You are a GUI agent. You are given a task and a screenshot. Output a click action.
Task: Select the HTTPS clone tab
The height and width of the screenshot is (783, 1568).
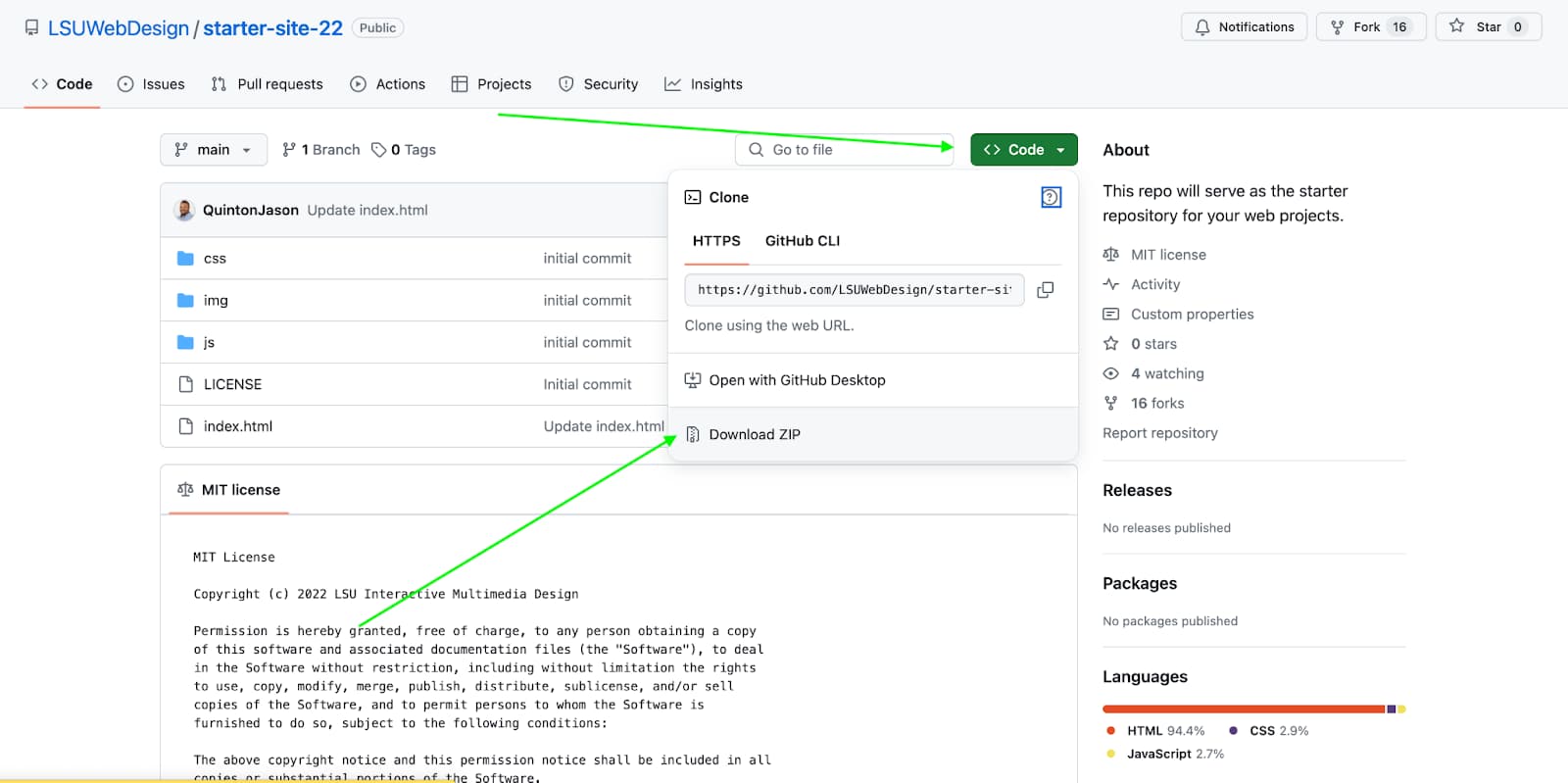(x=716, y=241)
